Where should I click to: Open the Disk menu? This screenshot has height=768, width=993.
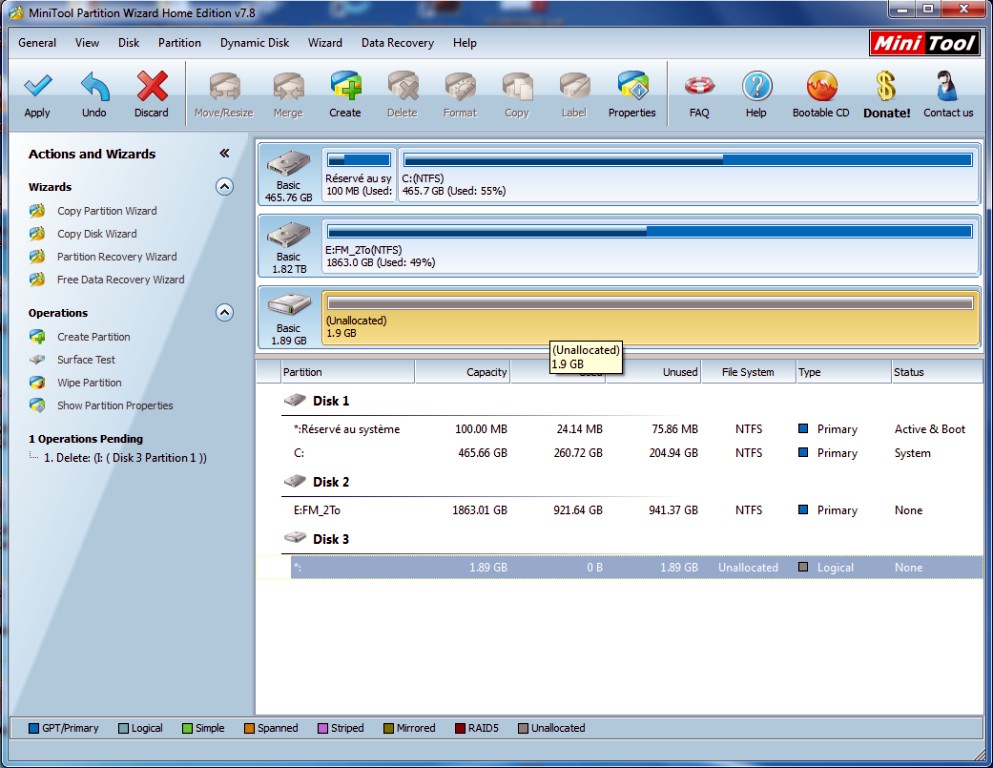tap(129, 43)
